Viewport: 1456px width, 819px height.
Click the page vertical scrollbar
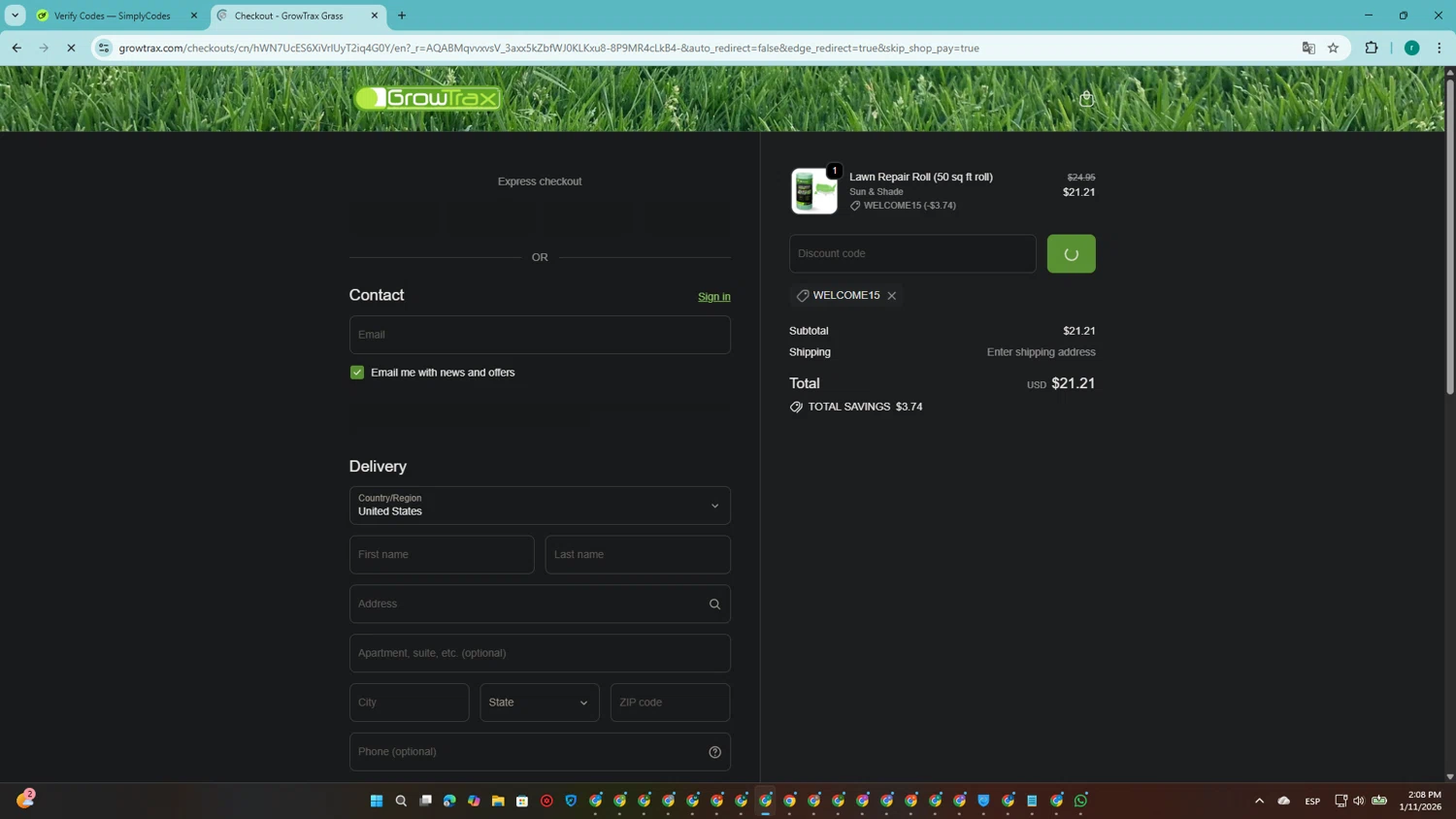[x=1450, y=238]
